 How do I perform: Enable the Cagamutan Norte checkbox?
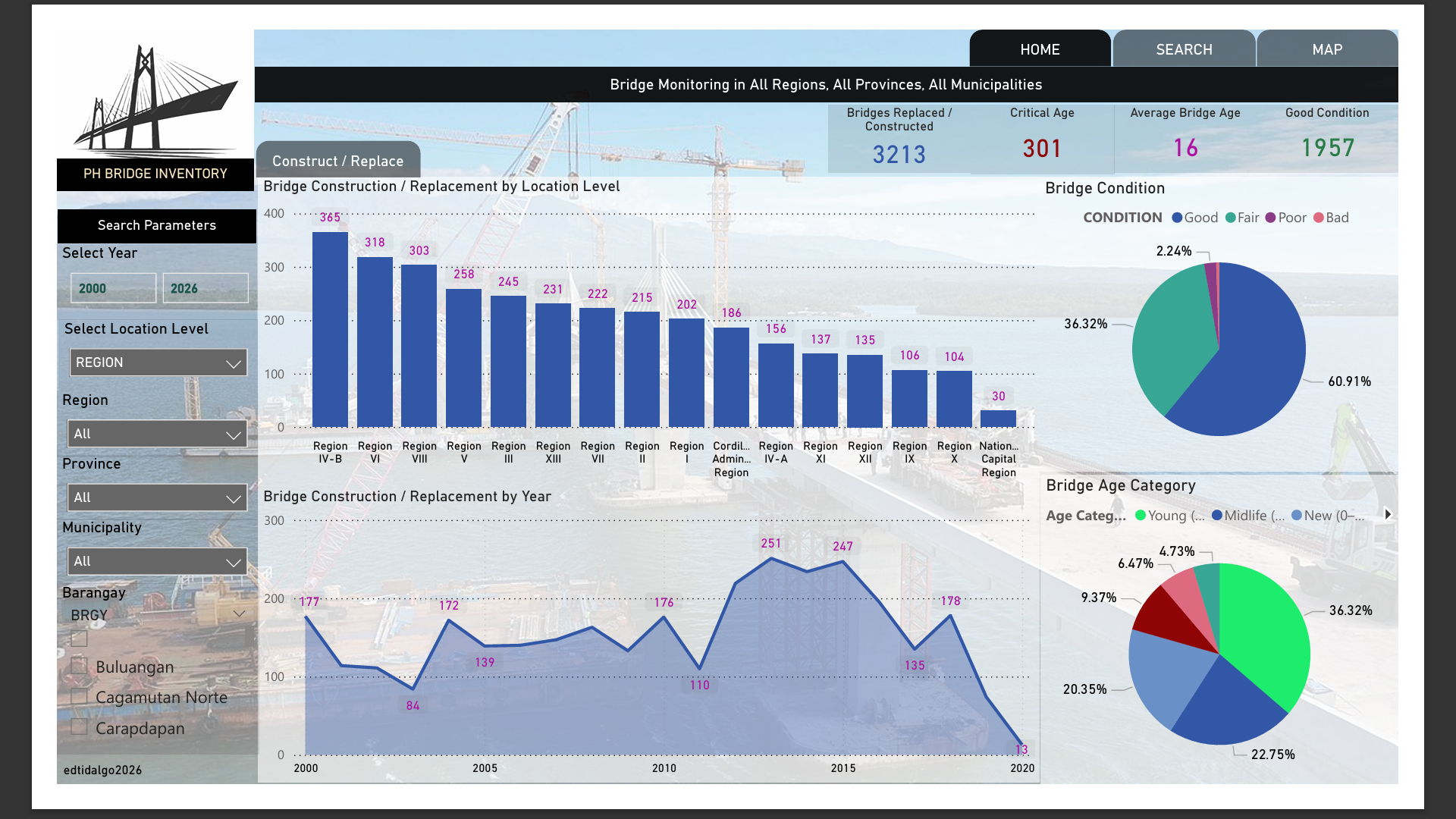79,696
